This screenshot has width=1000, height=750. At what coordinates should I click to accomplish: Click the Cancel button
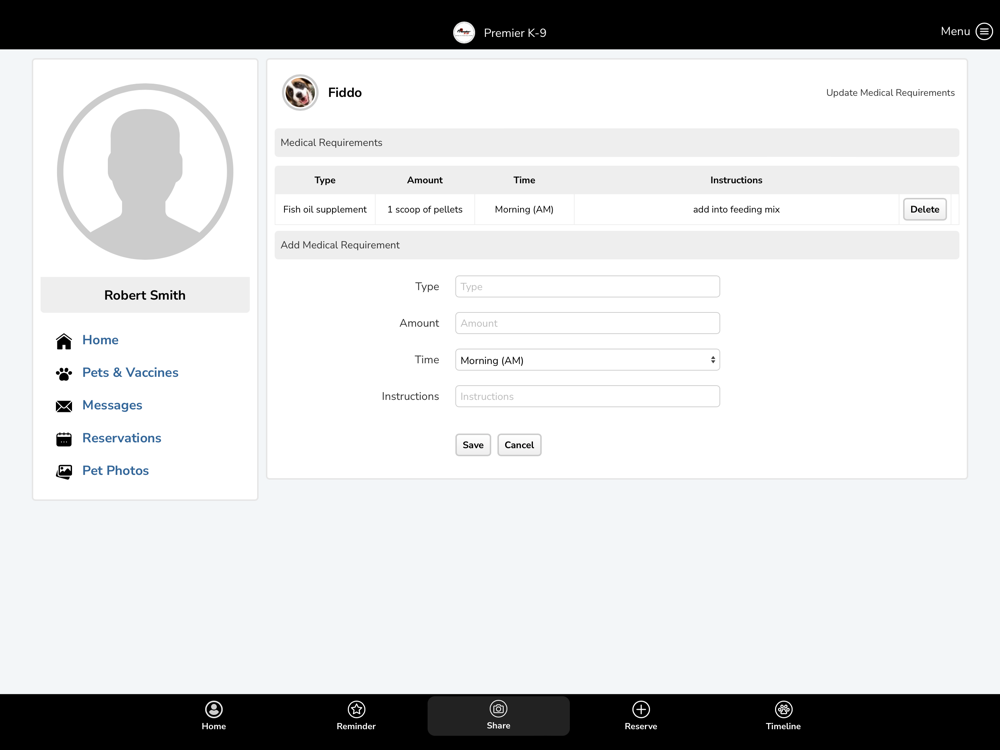pyautogui.click(x=519, y=445)
